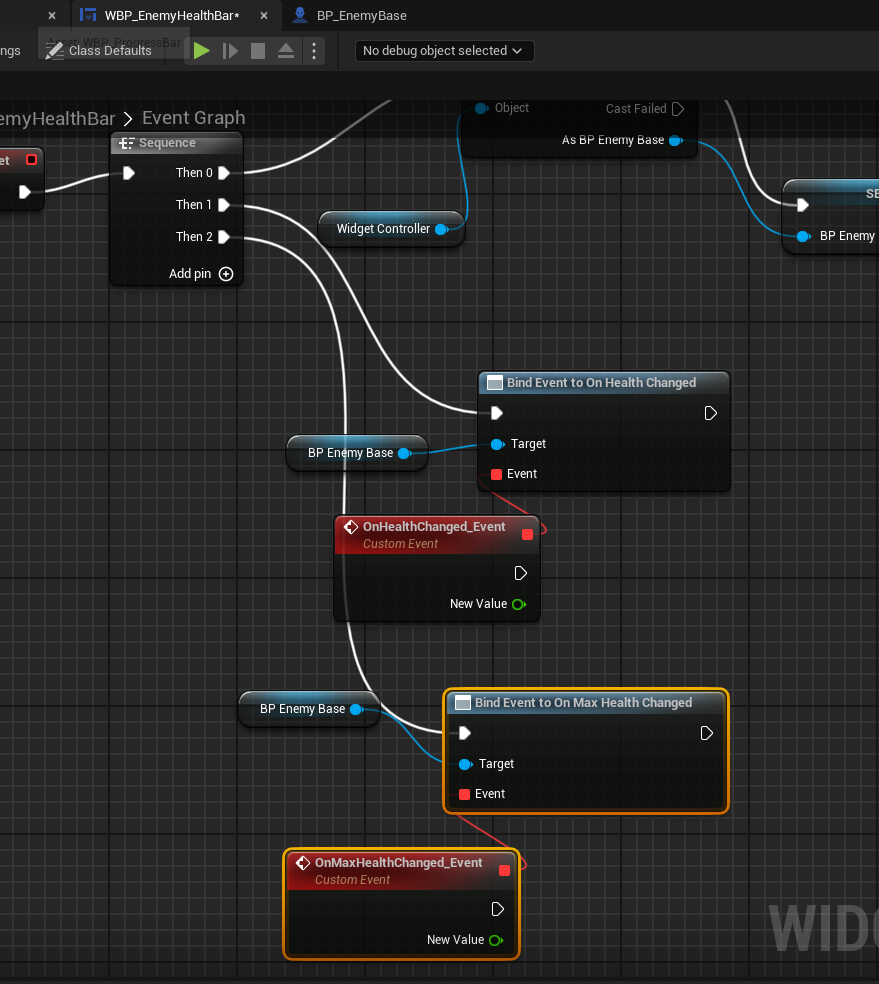The image size is (879, 984).
Task: Click input exec pin of Bind On Health Changed
Action: pyautogui.click(x=497, y=414)
